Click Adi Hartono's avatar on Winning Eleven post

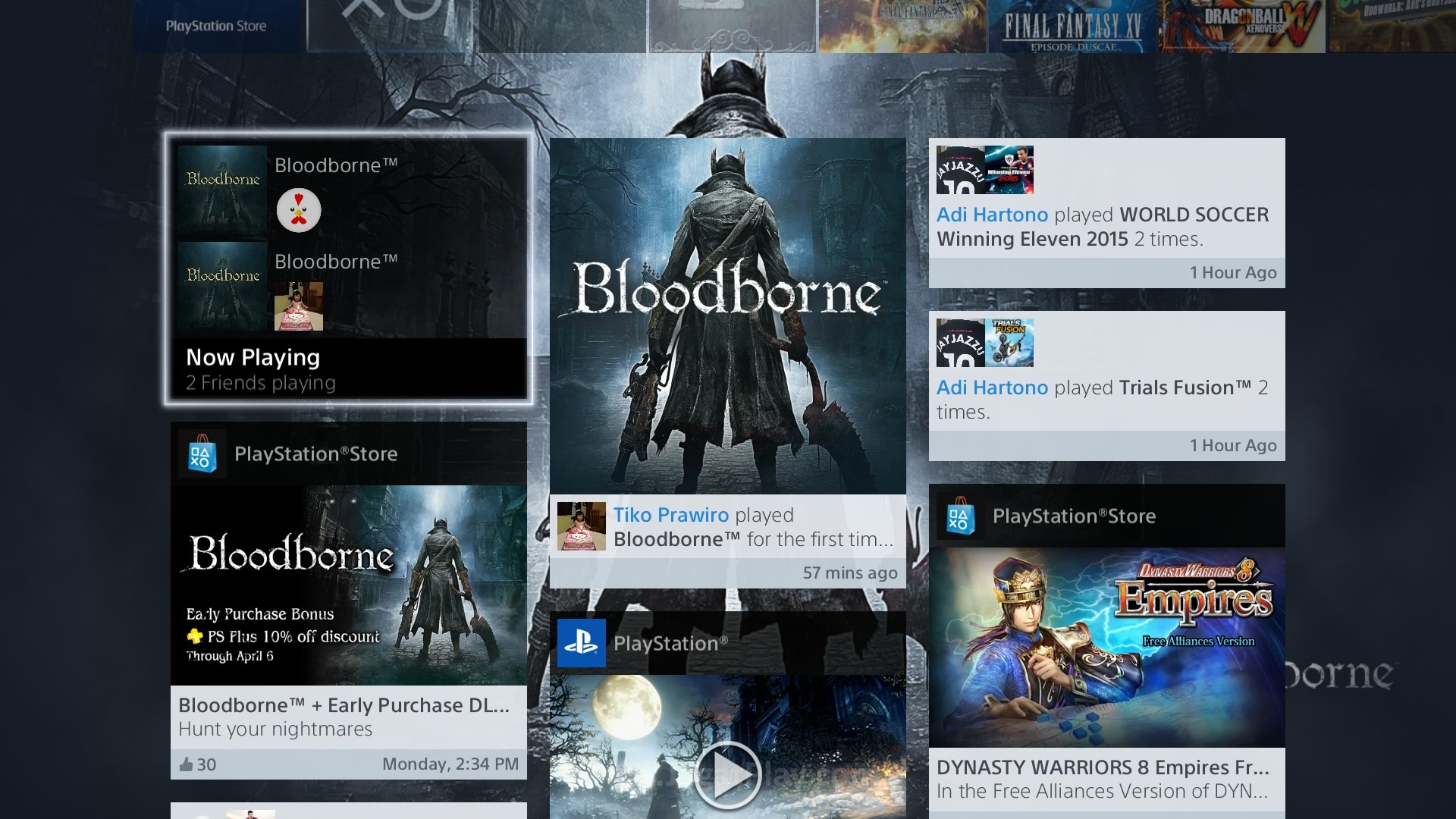961,170
